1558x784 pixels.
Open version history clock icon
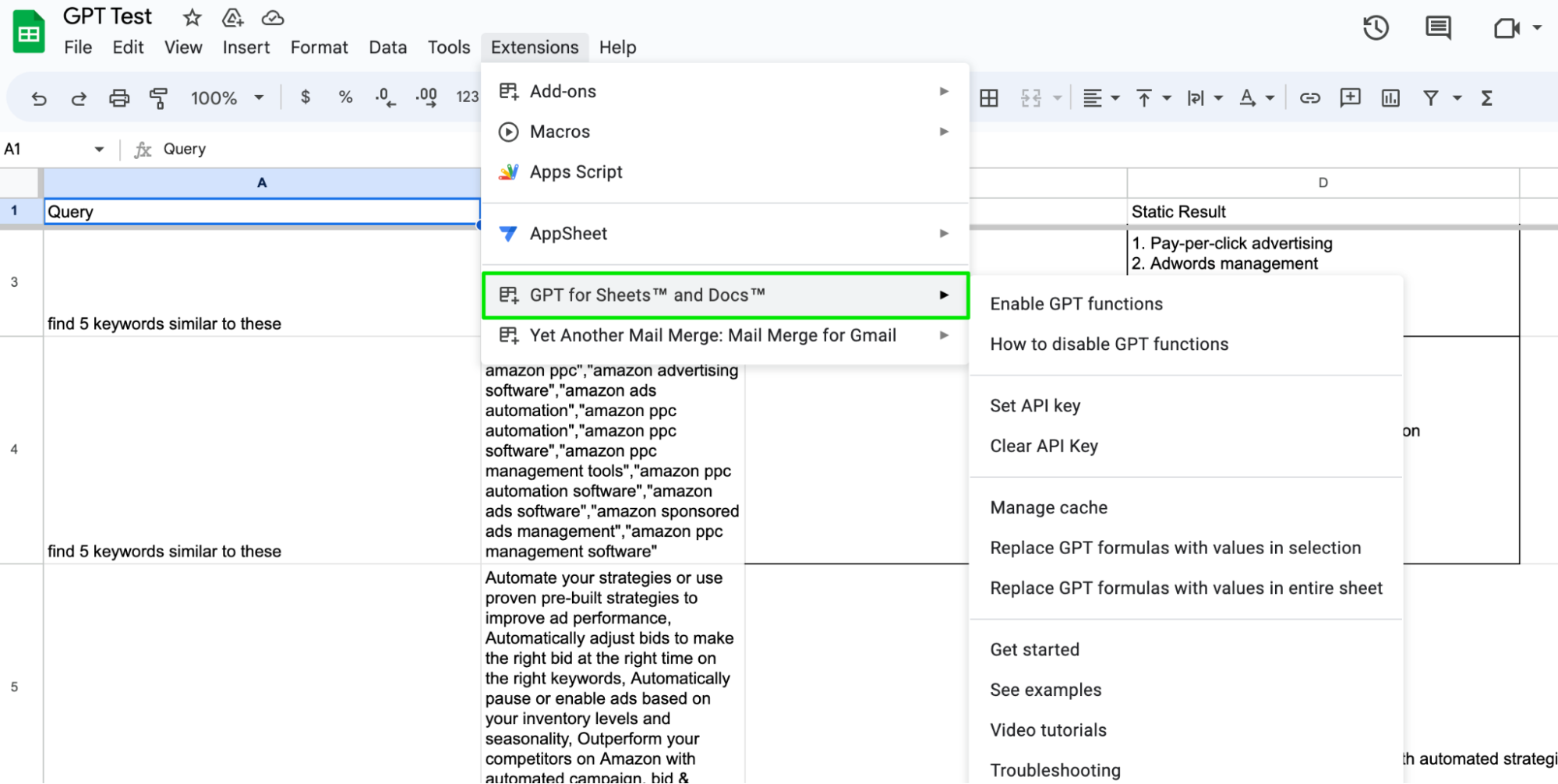(1376, 28)
